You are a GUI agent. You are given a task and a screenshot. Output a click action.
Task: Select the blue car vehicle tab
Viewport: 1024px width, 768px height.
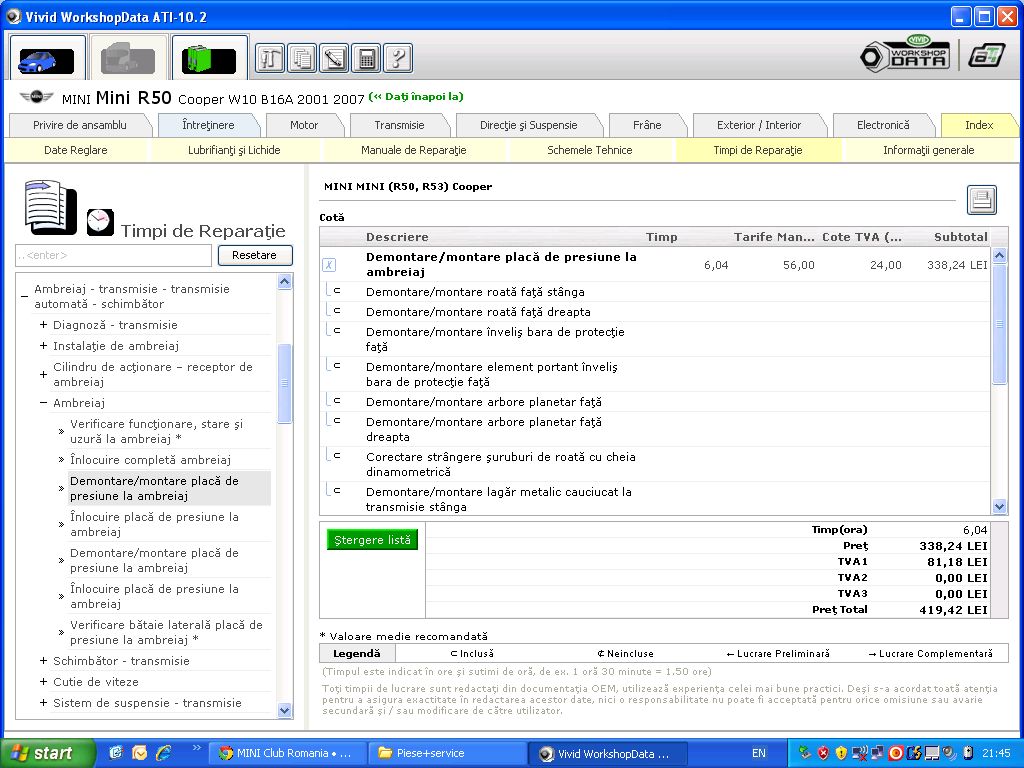point(47,58)
